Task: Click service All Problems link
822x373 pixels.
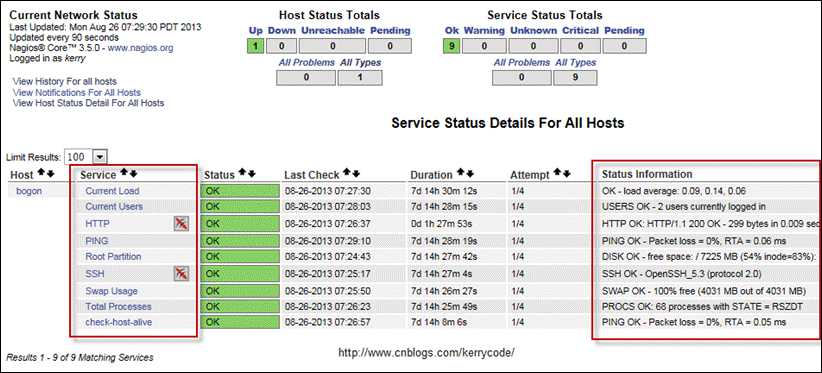Action: pyautogui.click(x=522, y=62)
